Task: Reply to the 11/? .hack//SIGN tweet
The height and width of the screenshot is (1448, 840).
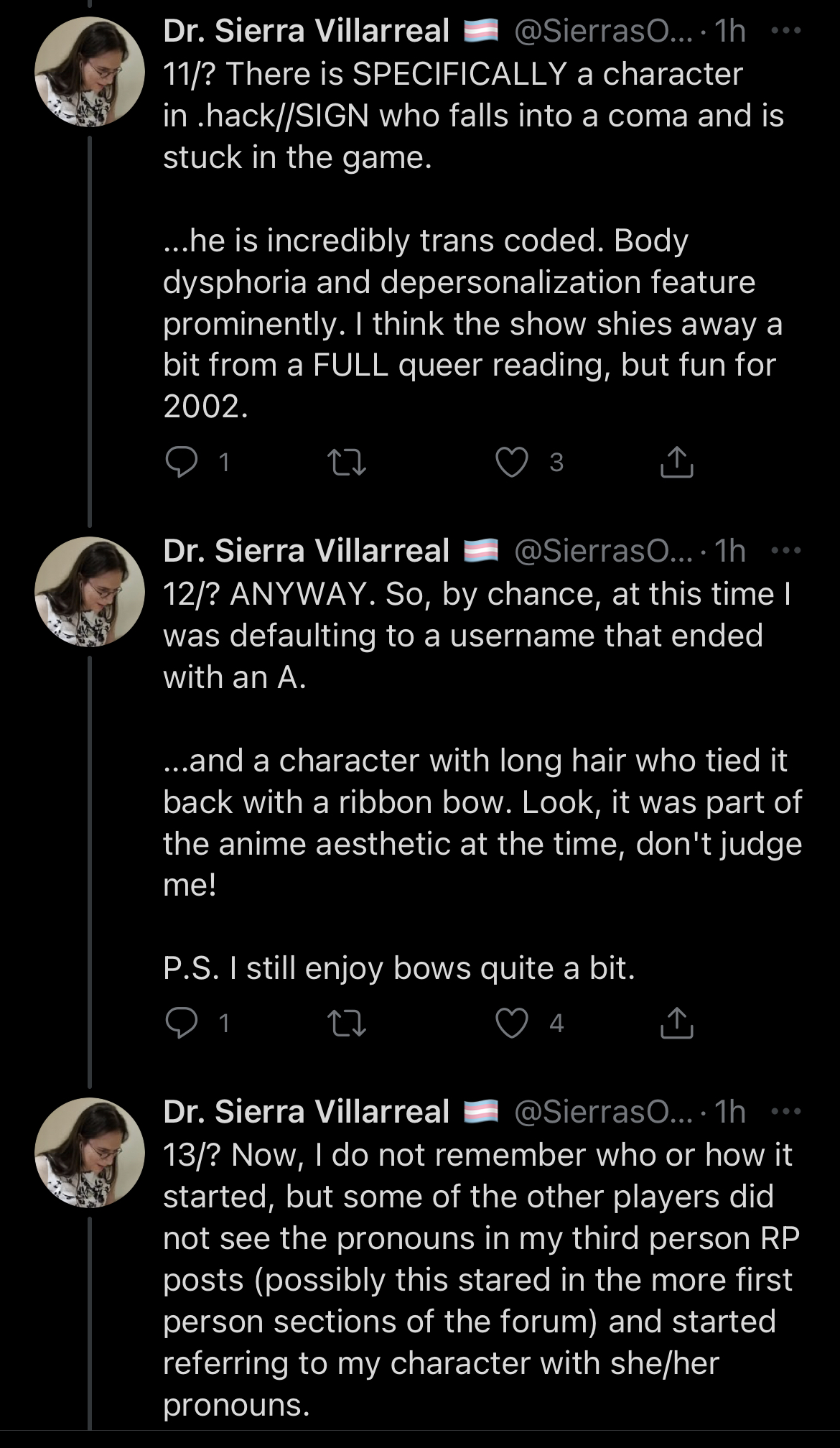Action: [x=182, y=462]
